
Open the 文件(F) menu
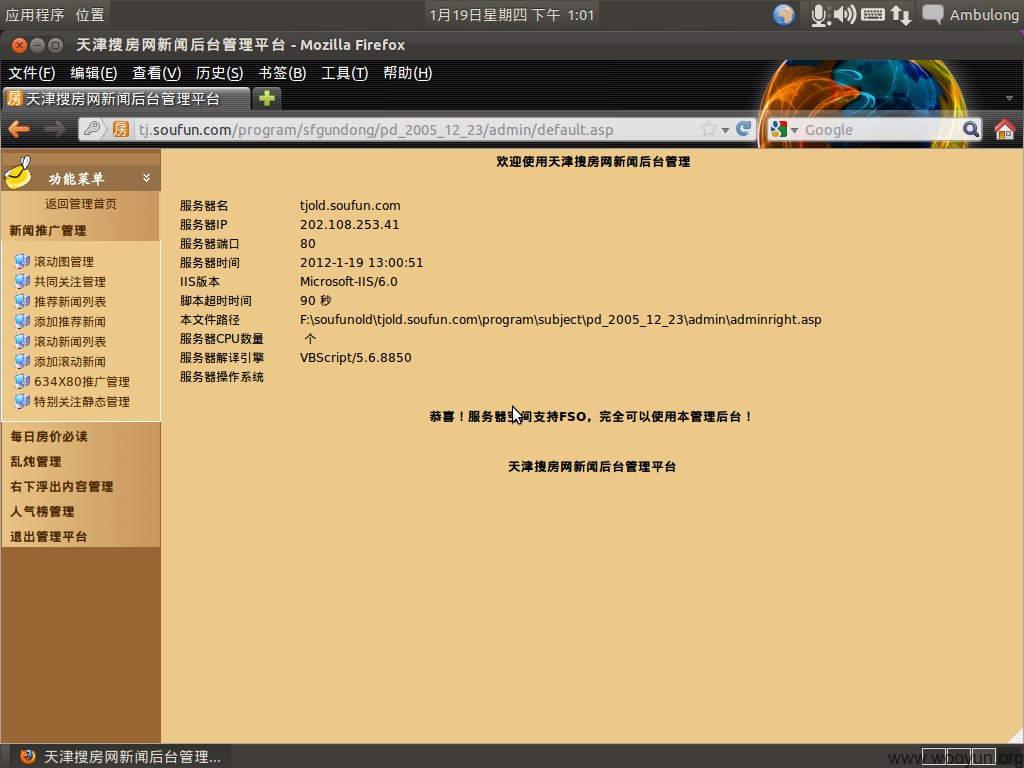pyautogui.click(x=31, y=73)
